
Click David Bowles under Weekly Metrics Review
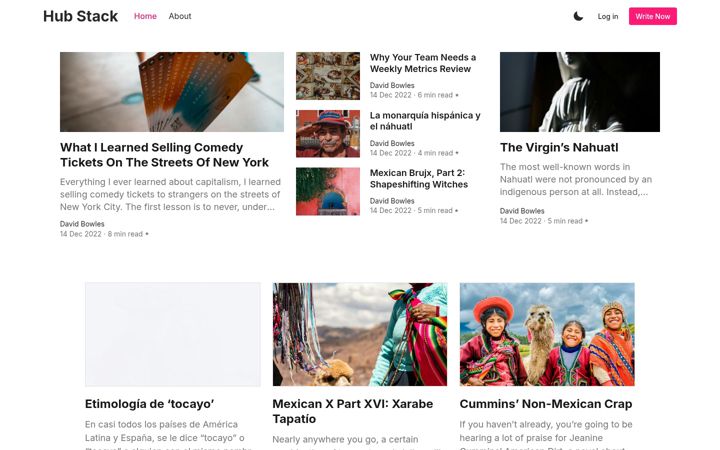click(x=392, y=85)
